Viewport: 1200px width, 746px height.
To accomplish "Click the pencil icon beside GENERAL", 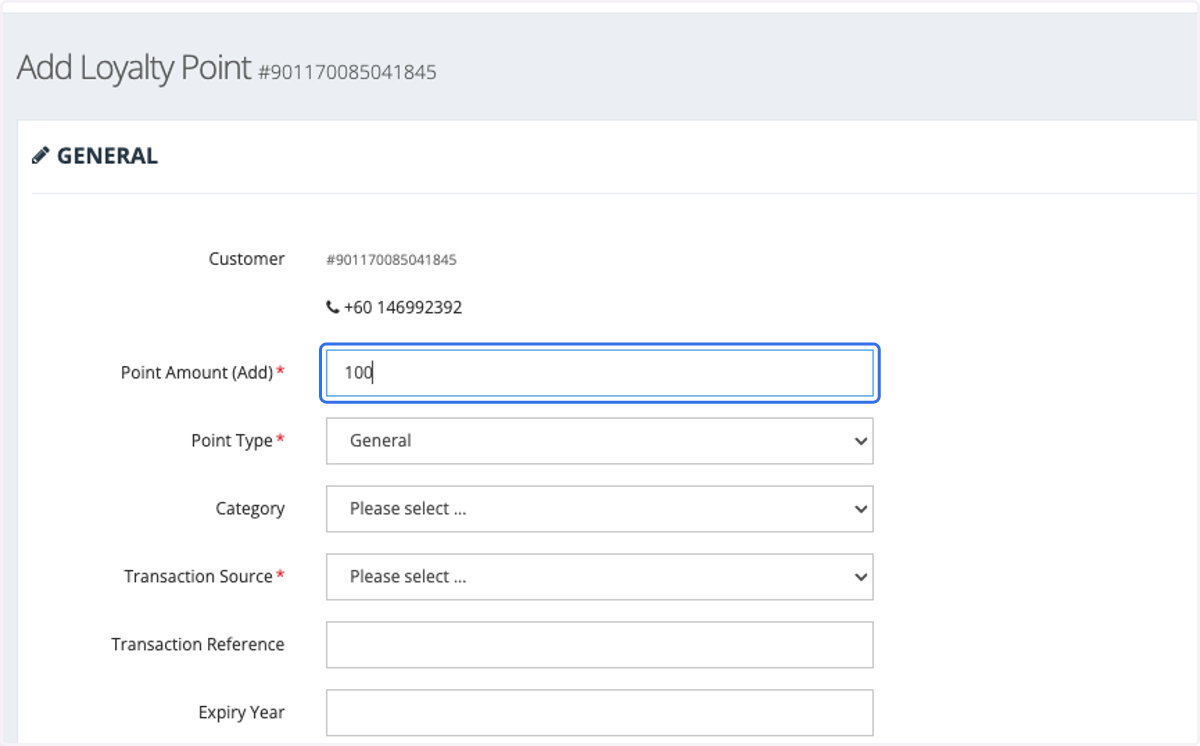I will click(x=40, y=156).
